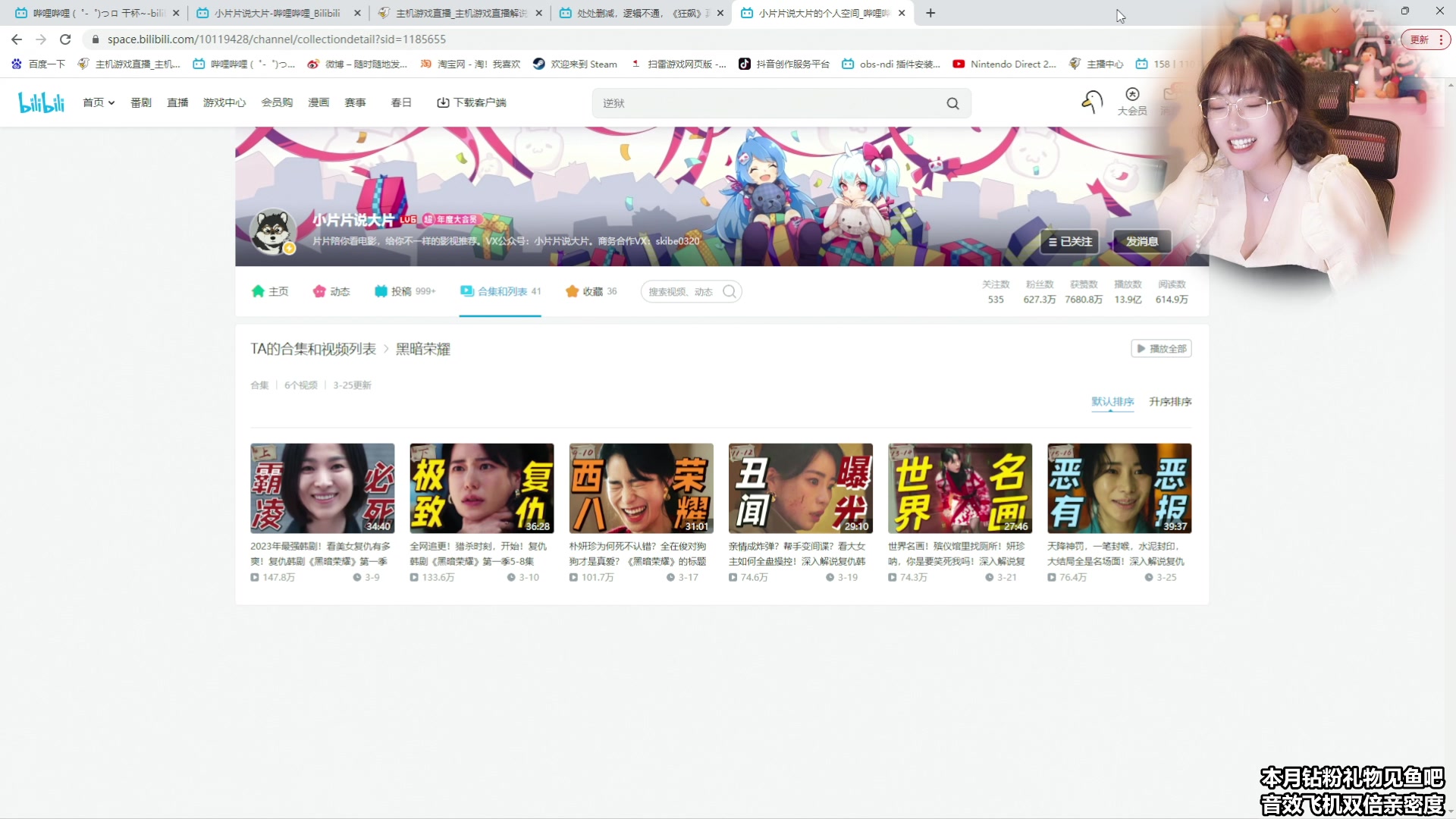Image resolution: width=1456 pixels, height=819 pixels.
Task: Open the 主播中心 bookmark
Action: (x=1096, y=64)
